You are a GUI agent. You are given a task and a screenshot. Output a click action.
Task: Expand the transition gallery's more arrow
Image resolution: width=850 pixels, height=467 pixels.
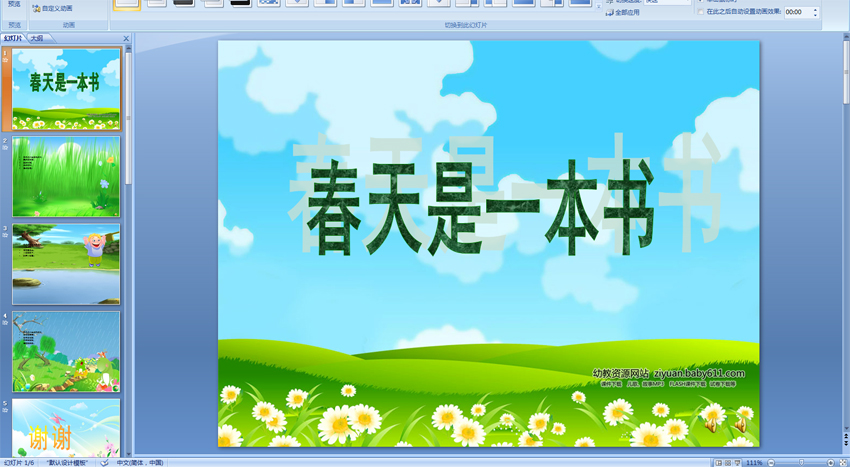pos(598,7)
